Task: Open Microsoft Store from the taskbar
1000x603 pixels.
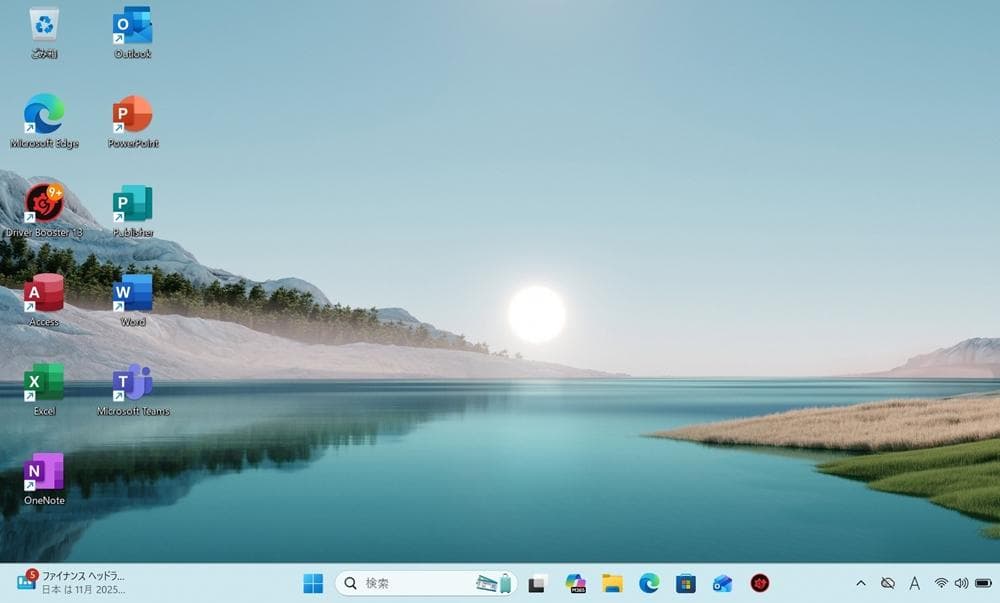Action: point(684,582)
